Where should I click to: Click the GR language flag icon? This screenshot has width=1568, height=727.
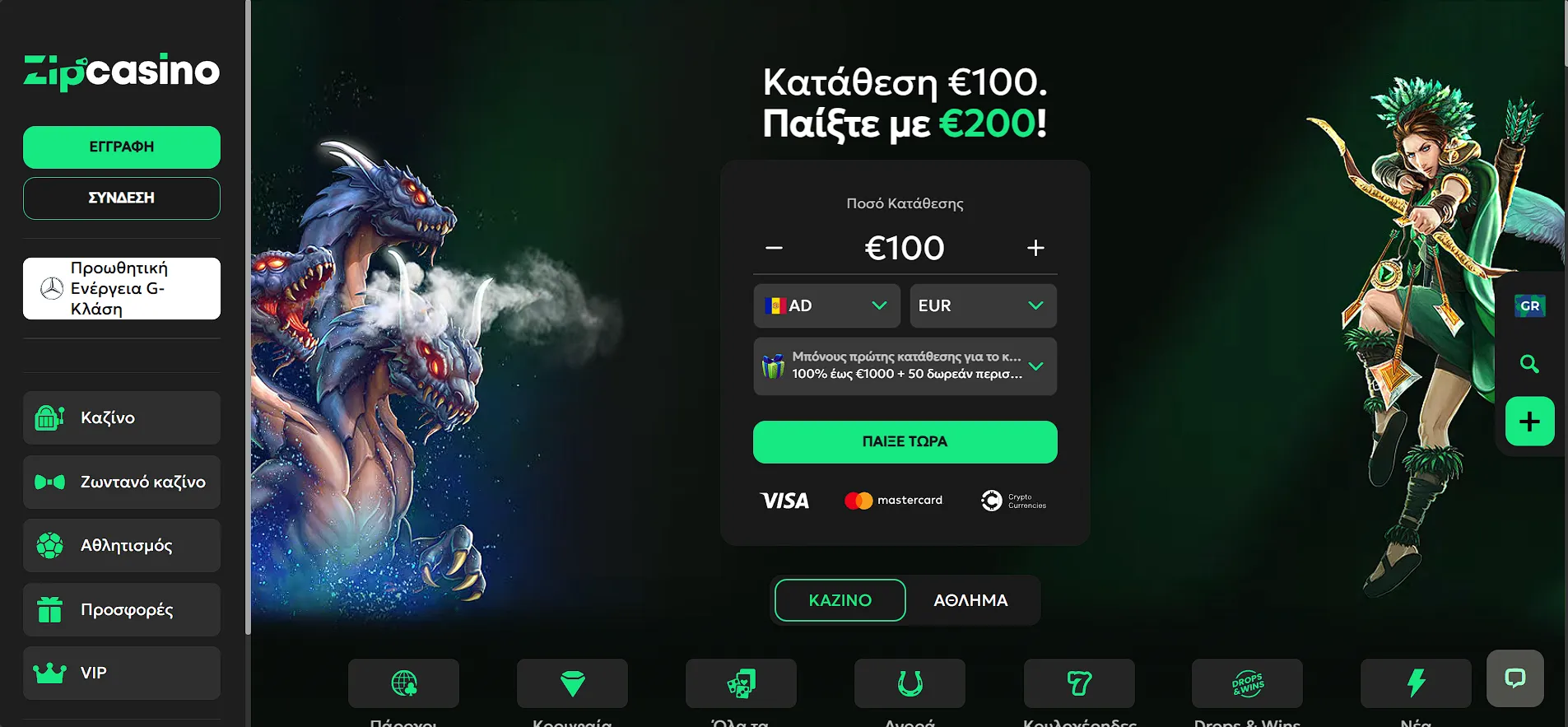tap(1529, 306)
